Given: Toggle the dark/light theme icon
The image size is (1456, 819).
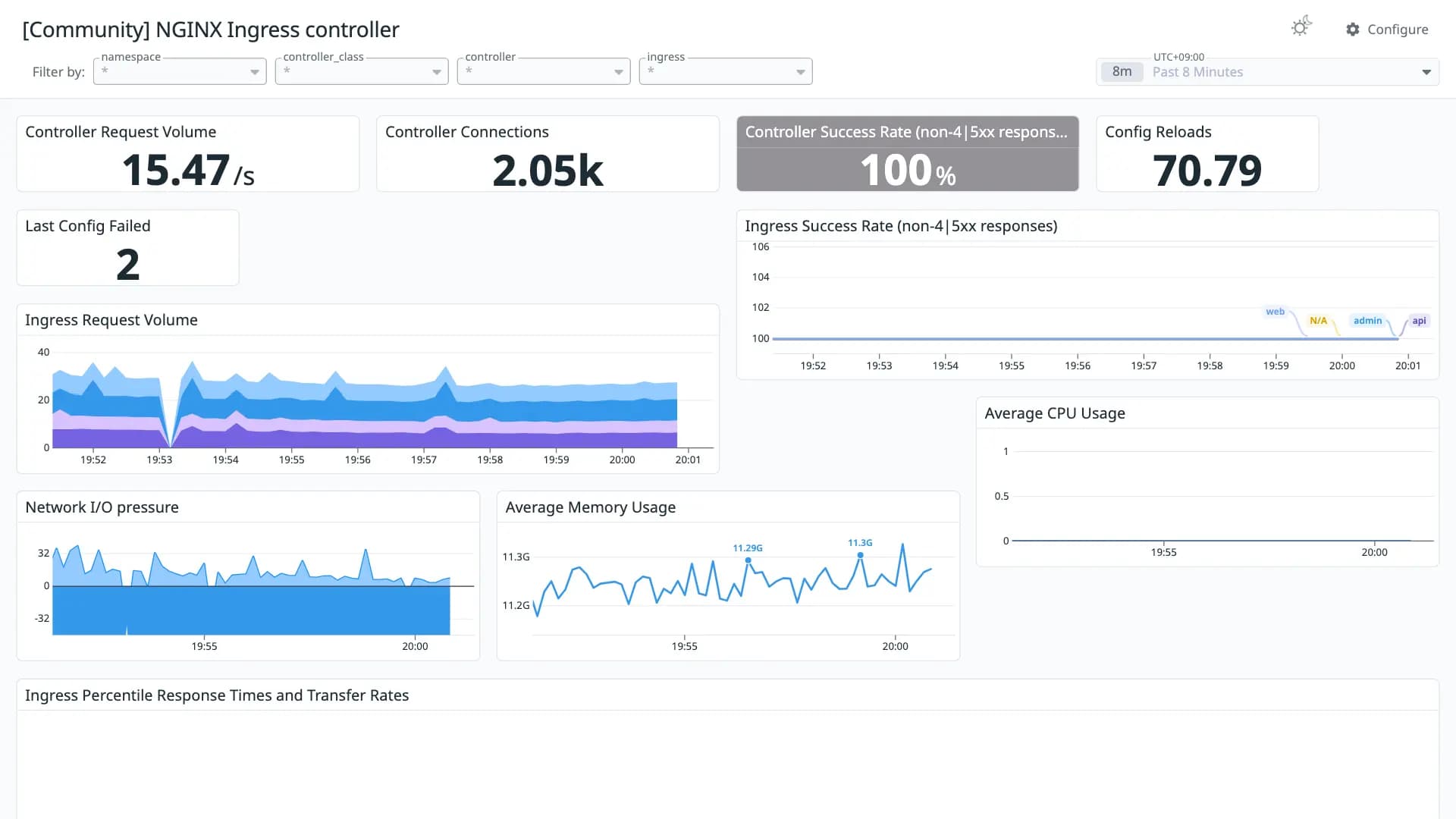Looking at the screenshot, I should (x=1301, y=27).
